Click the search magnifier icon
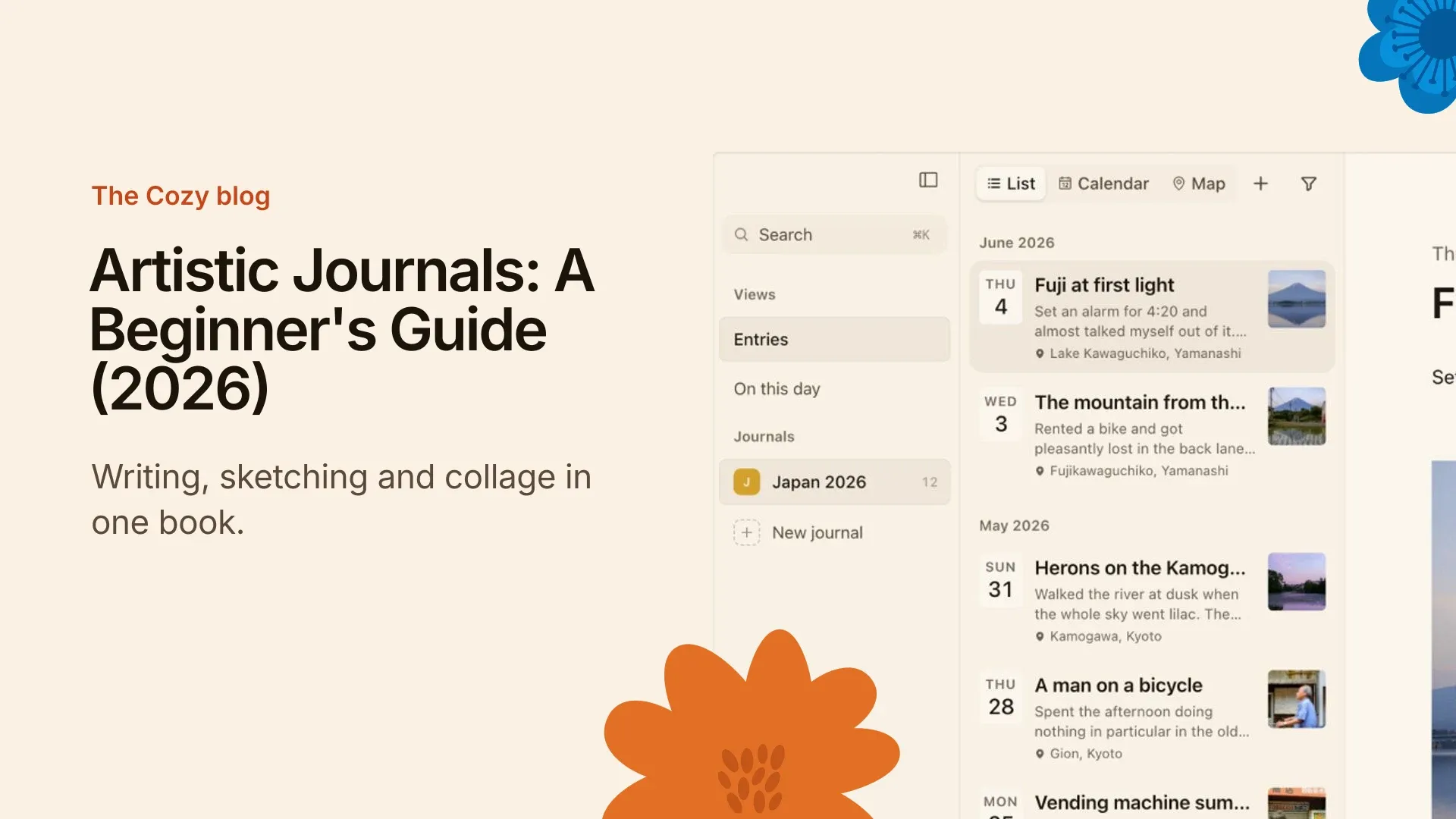1456x819 pixels. (x=741, y=235)
